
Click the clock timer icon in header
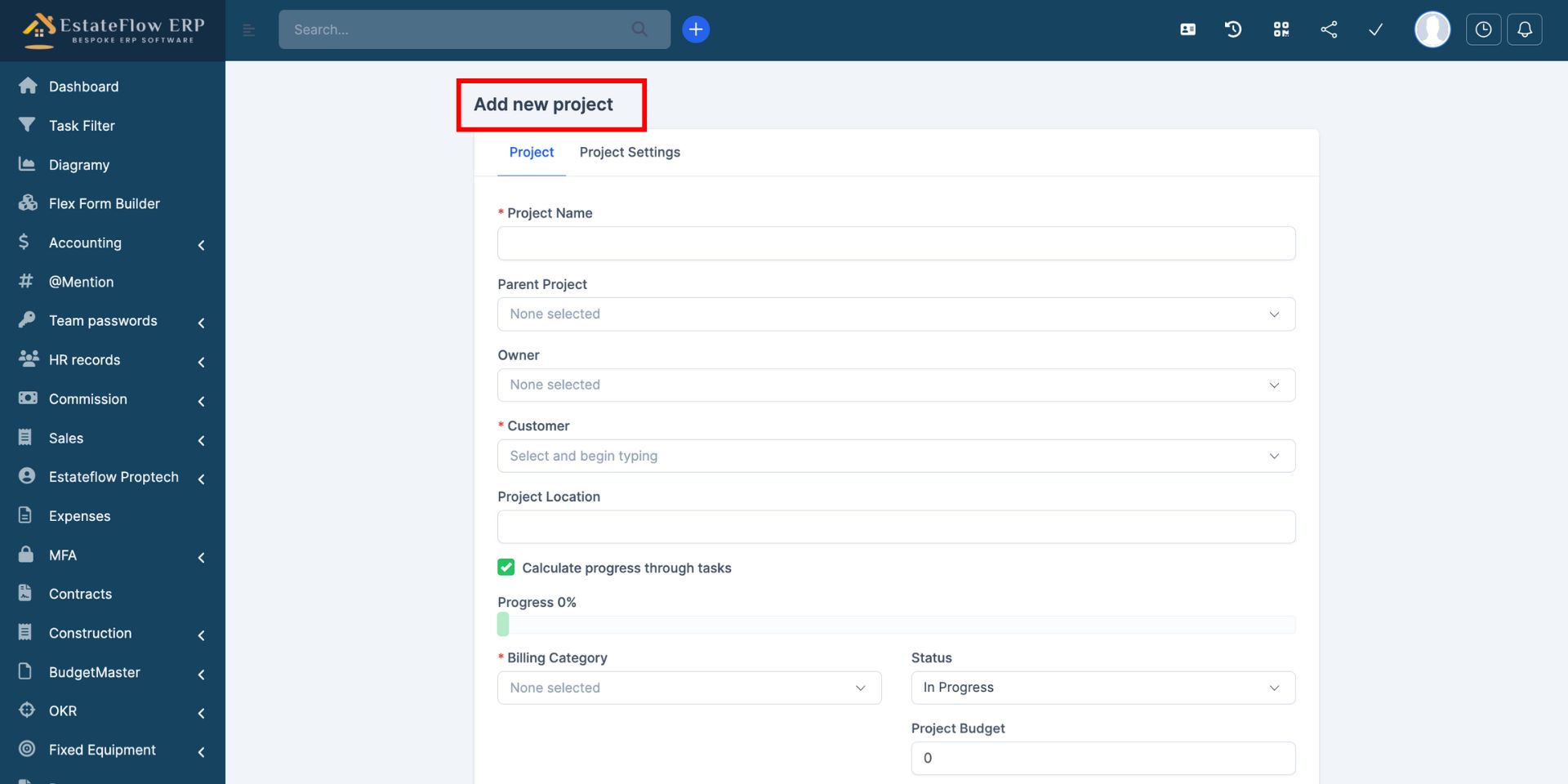click(1483, 29)
